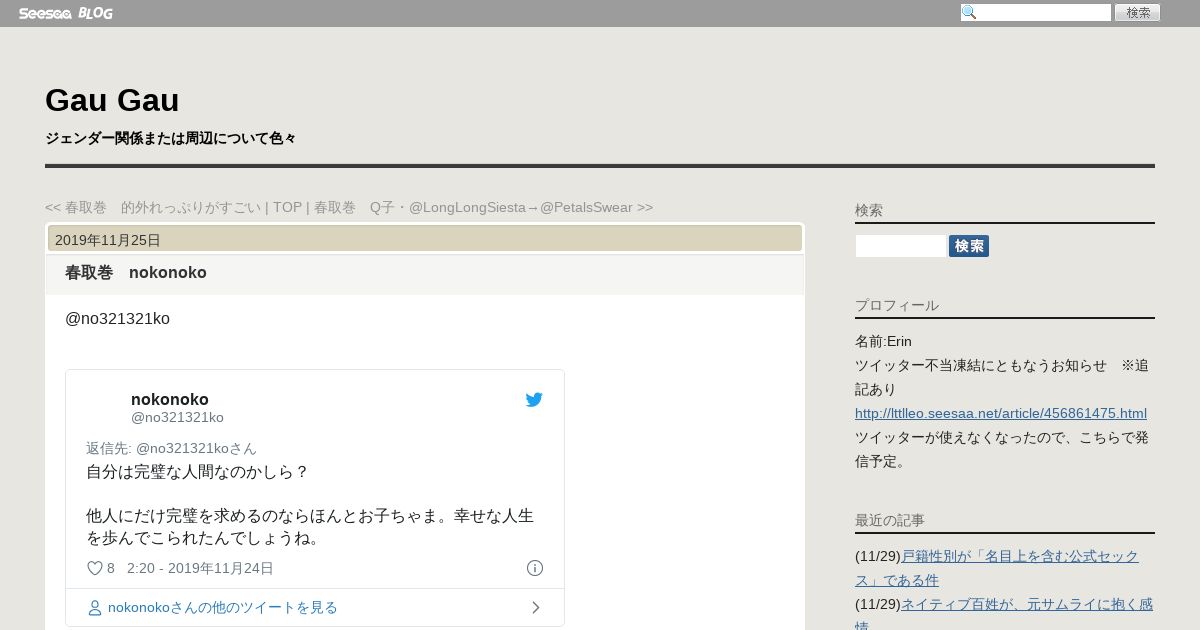Go to previous post 春取巻 的外れっぷりがすごい
Screen dimensions: 1200x630
[x=153, y=207]
